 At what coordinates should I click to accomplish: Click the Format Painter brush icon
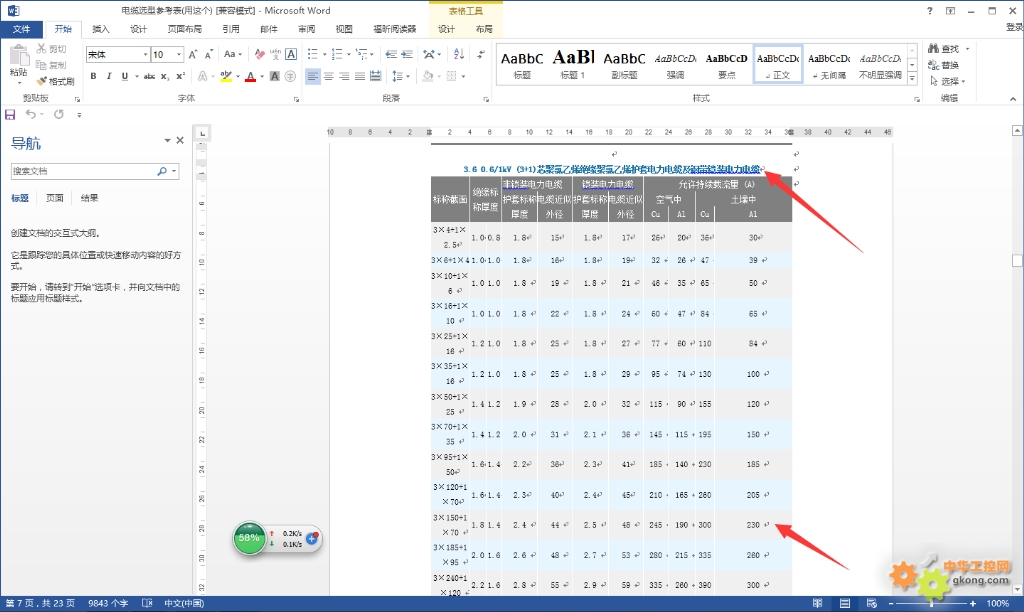[x=42, y=81]
